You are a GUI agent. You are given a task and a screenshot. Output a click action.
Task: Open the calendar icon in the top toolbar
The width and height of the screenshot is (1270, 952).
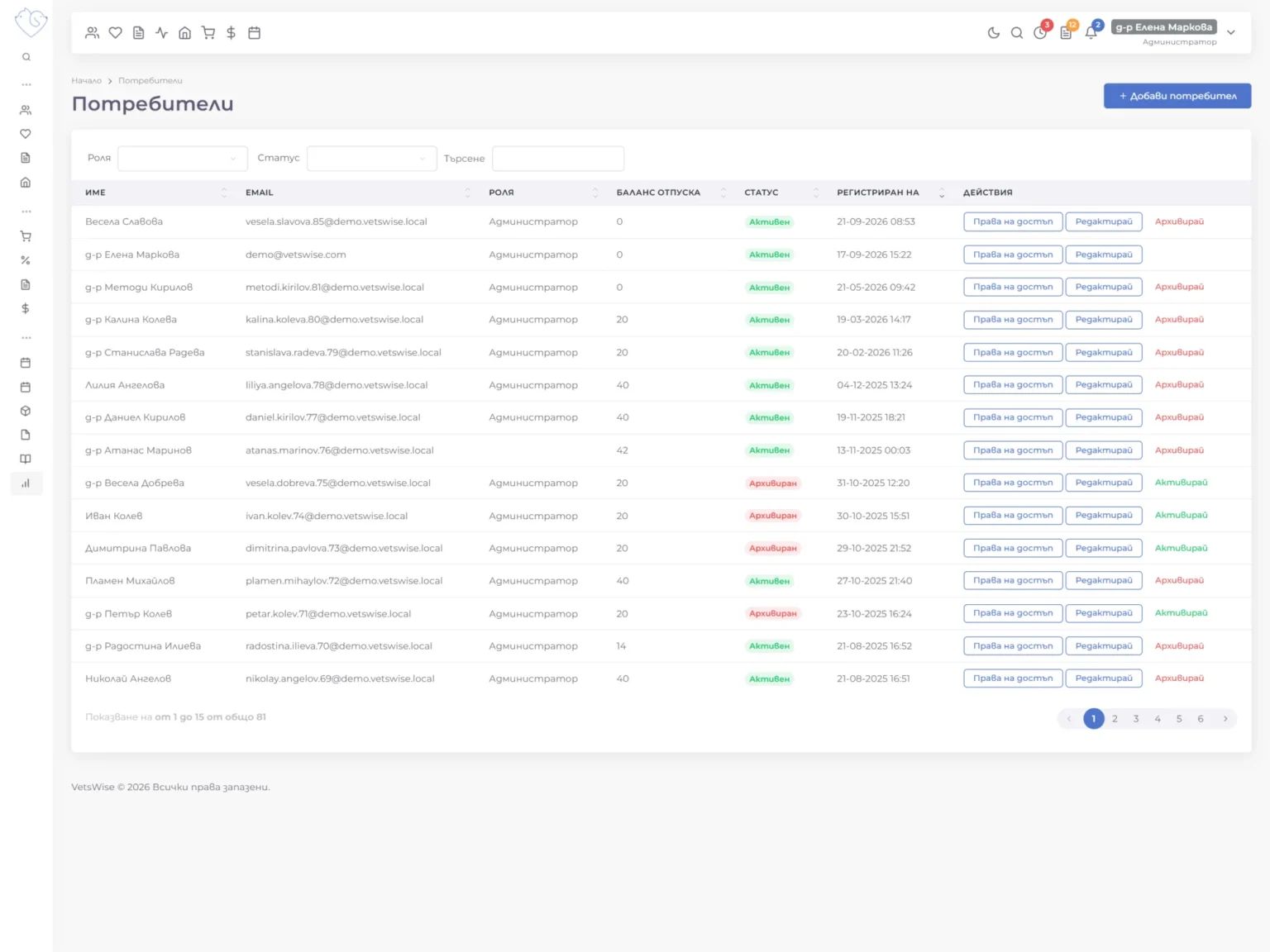click(255, 33)
